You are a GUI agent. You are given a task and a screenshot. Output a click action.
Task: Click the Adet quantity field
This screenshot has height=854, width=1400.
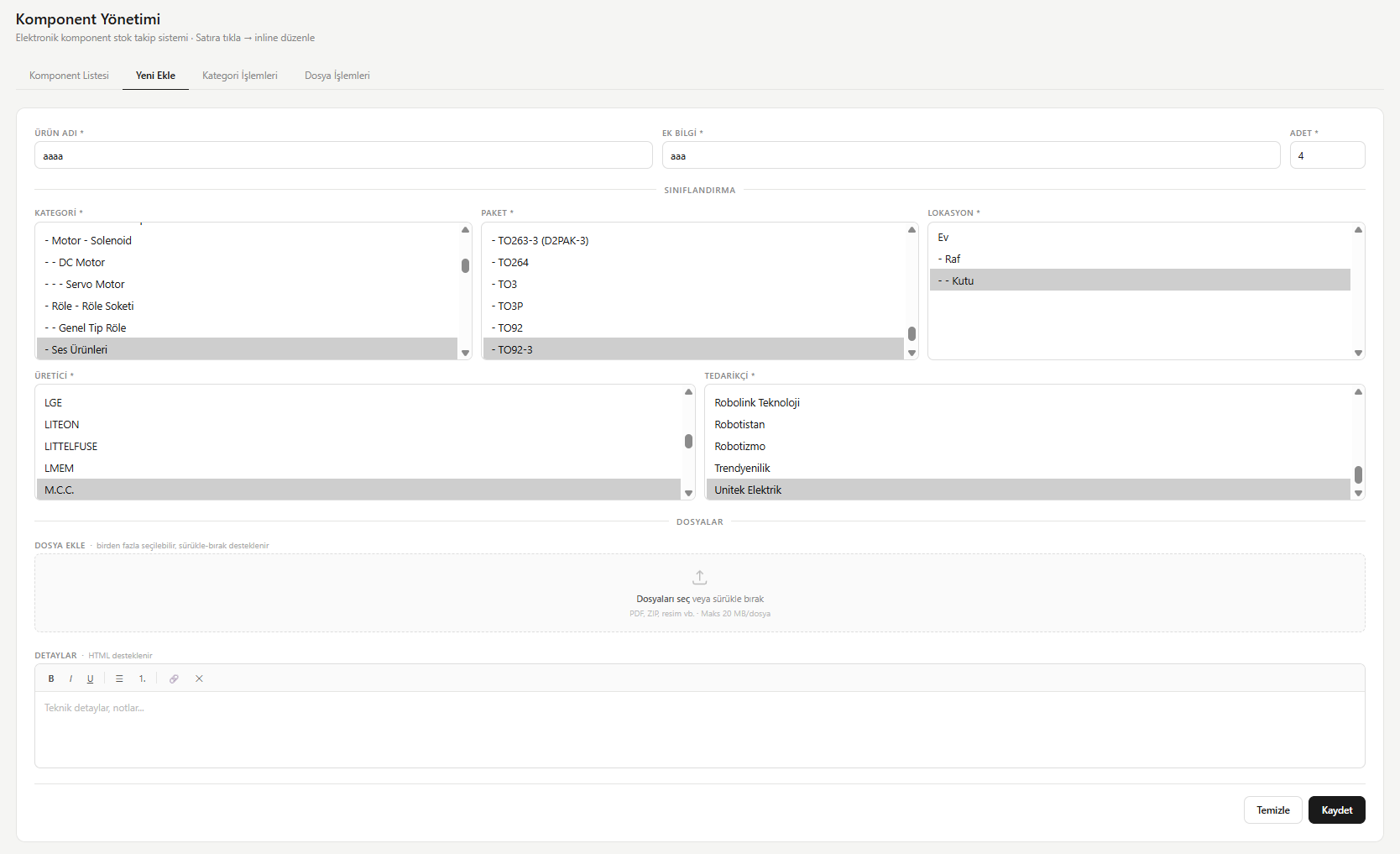1326,155
